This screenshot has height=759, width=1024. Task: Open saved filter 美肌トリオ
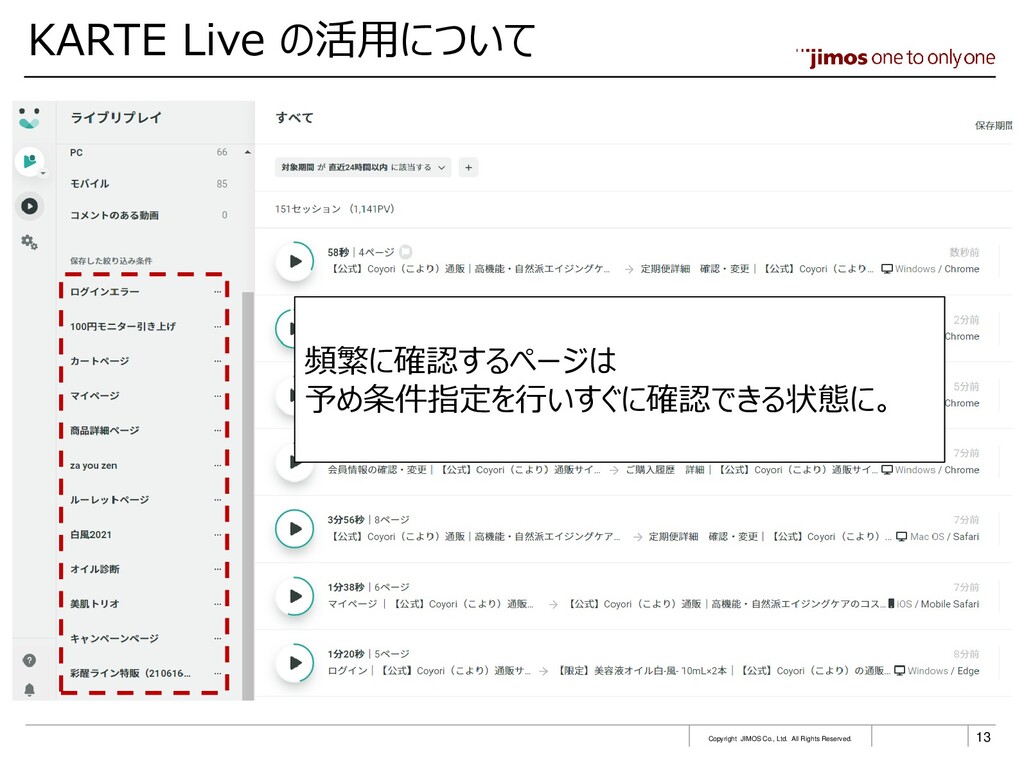95,604
